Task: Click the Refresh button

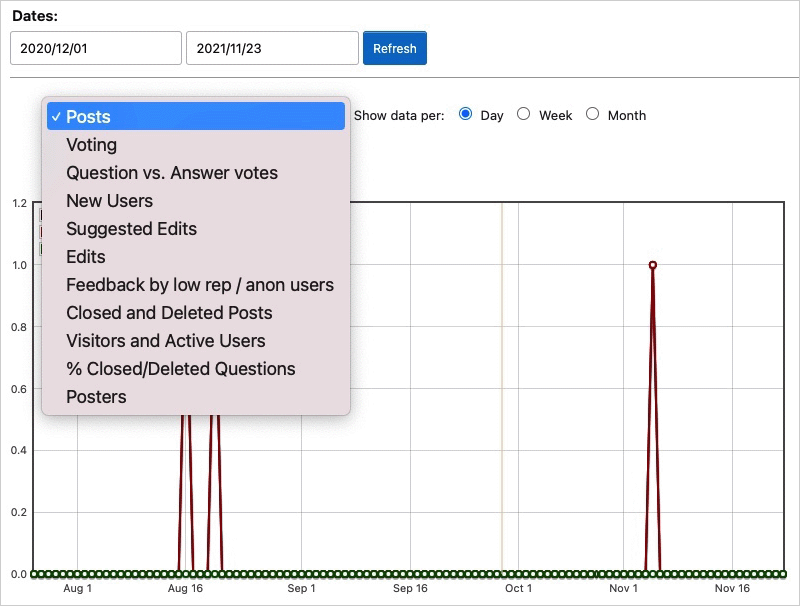Action: tap(394, 48)
